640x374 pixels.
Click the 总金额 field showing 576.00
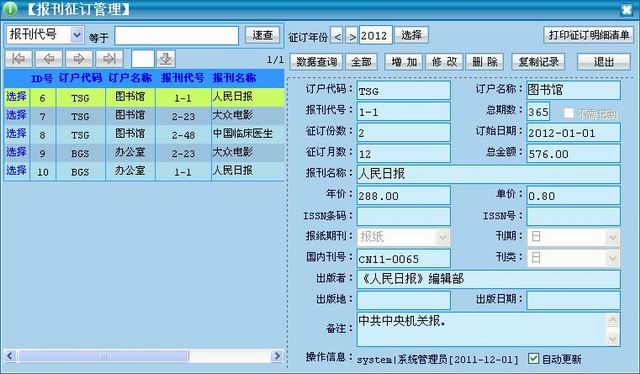pyautogui.click(x=573, y=154)
